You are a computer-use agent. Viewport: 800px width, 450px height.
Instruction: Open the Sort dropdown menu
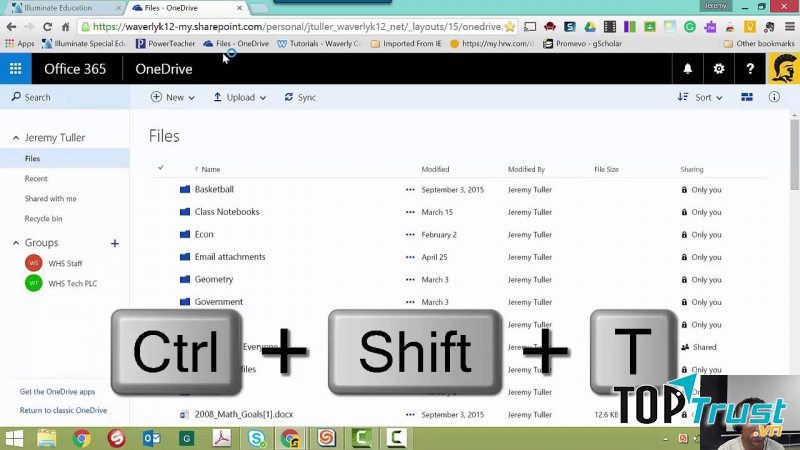pos(700,97)
